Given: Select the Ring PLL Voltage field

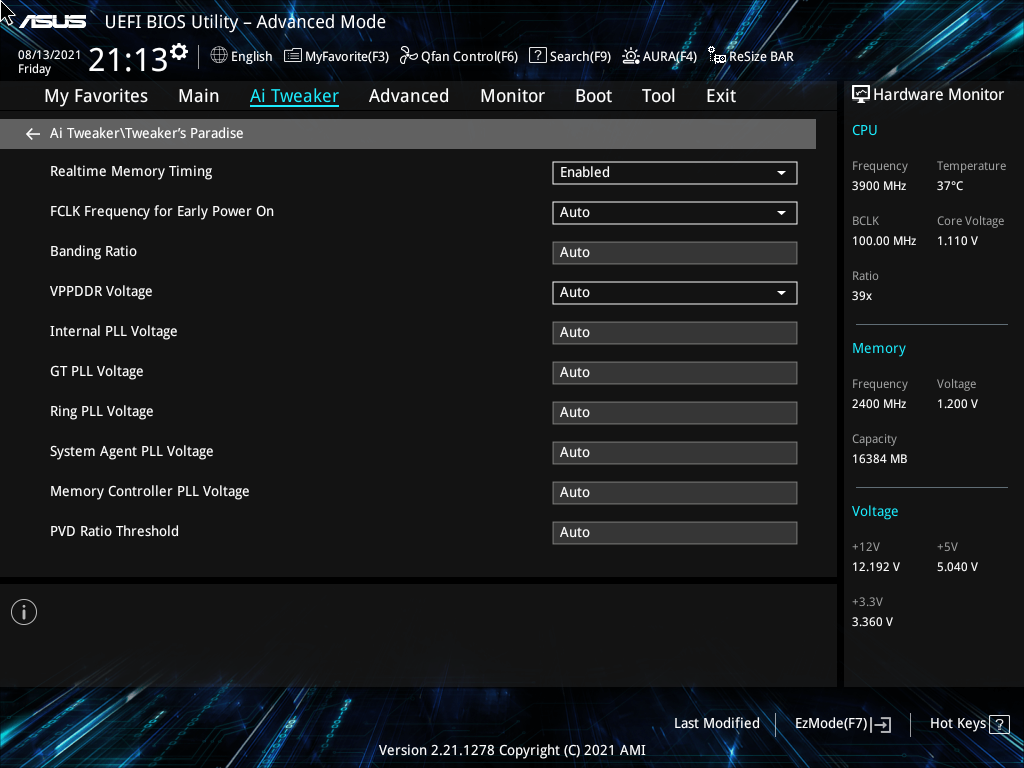Looking at the screenshot, I should (x=675, y=413).
